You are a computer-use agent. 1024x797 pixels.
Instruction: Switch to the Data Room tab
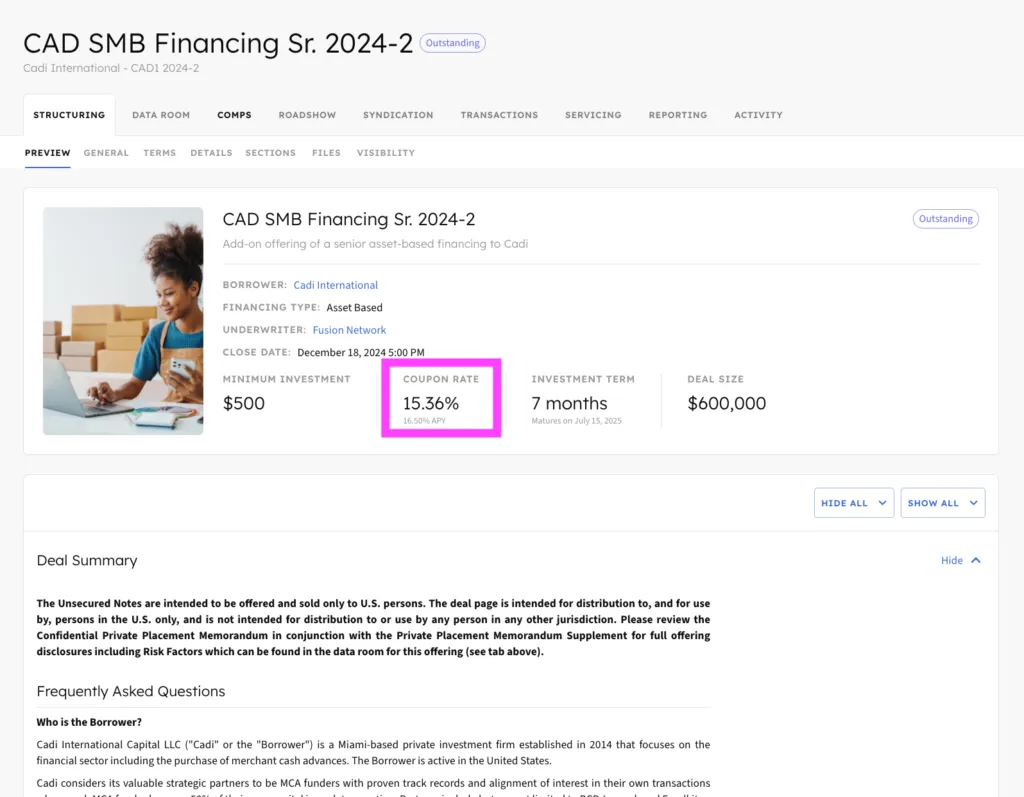[x=161, y=115]
